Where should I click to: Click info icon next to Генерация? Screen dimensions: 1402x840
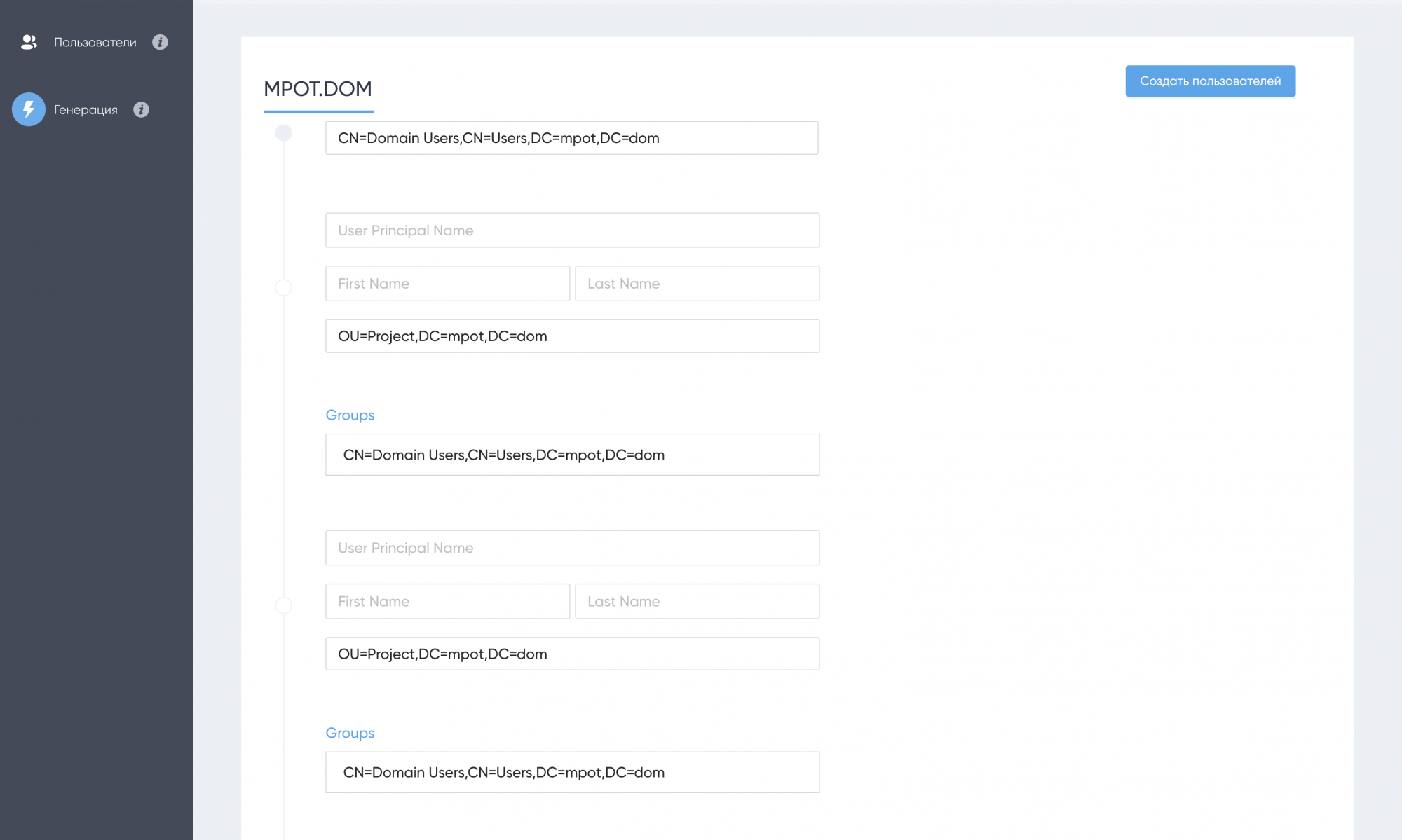[x=141, y=109]
